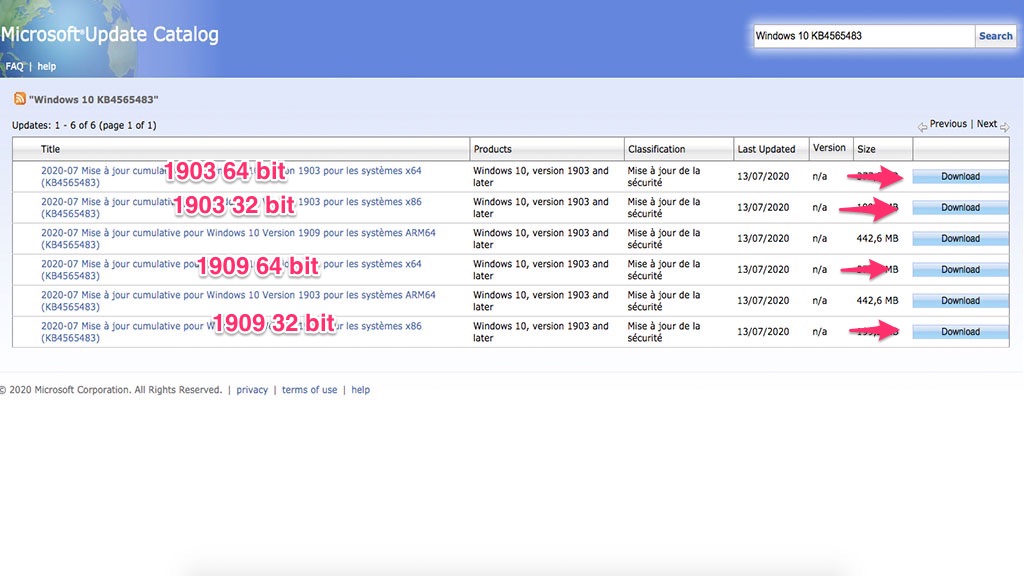Image resolution: width=1024 pixels, height=576 pixels.
Task: Open the FAQ link in the header
Action: click(x=14, y=66)
